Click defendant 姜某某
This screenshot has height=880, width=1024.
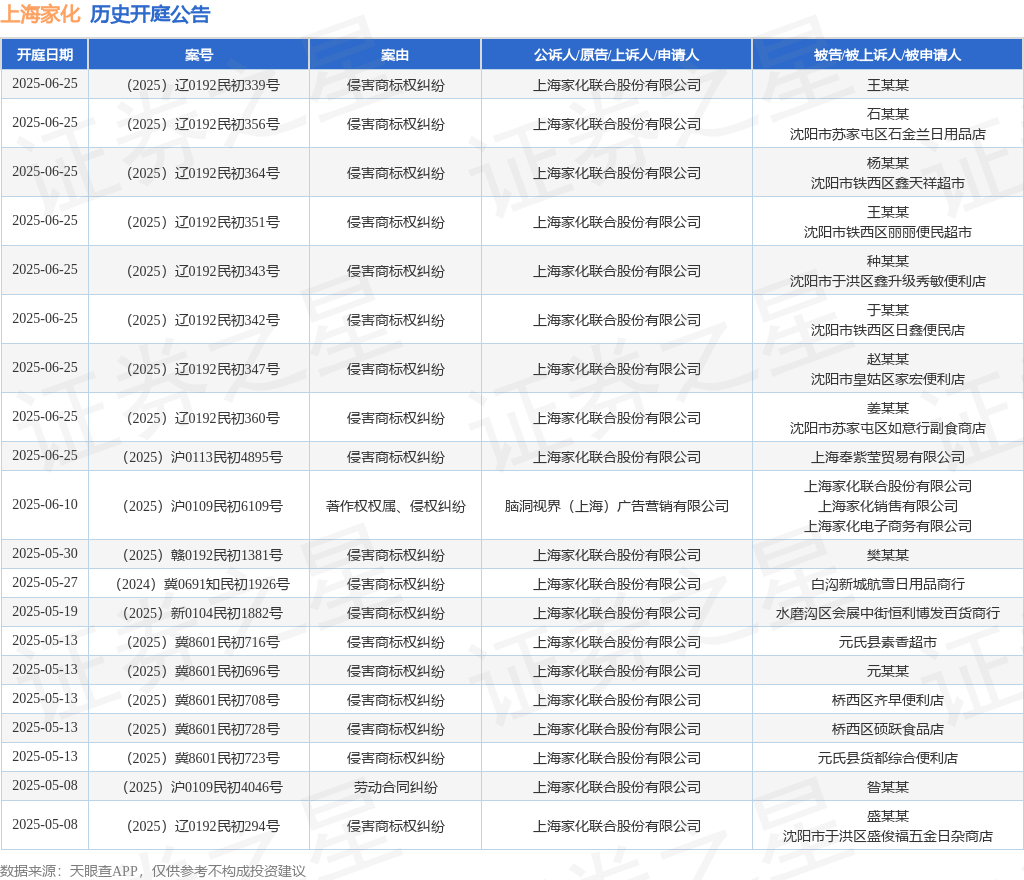click(x=888, y=408)
